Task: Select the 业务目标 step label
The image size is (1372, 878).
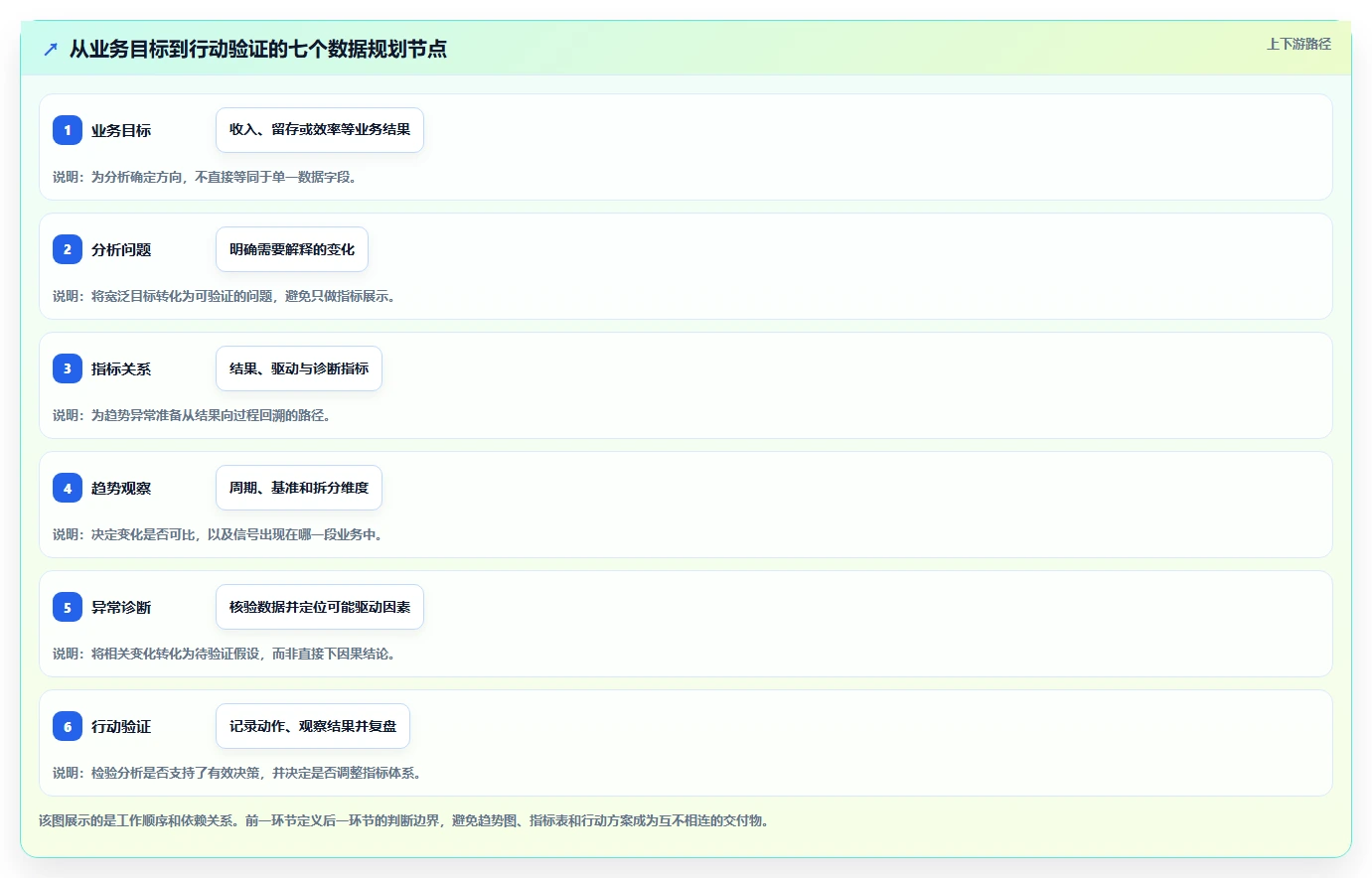Action: [121, 130]
